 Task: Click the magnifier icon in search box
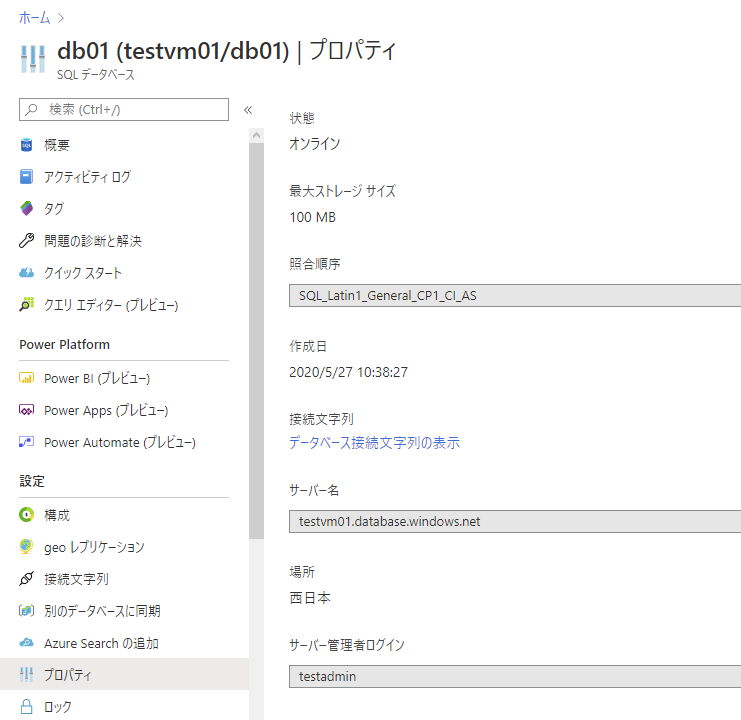(x=32, y=110)
